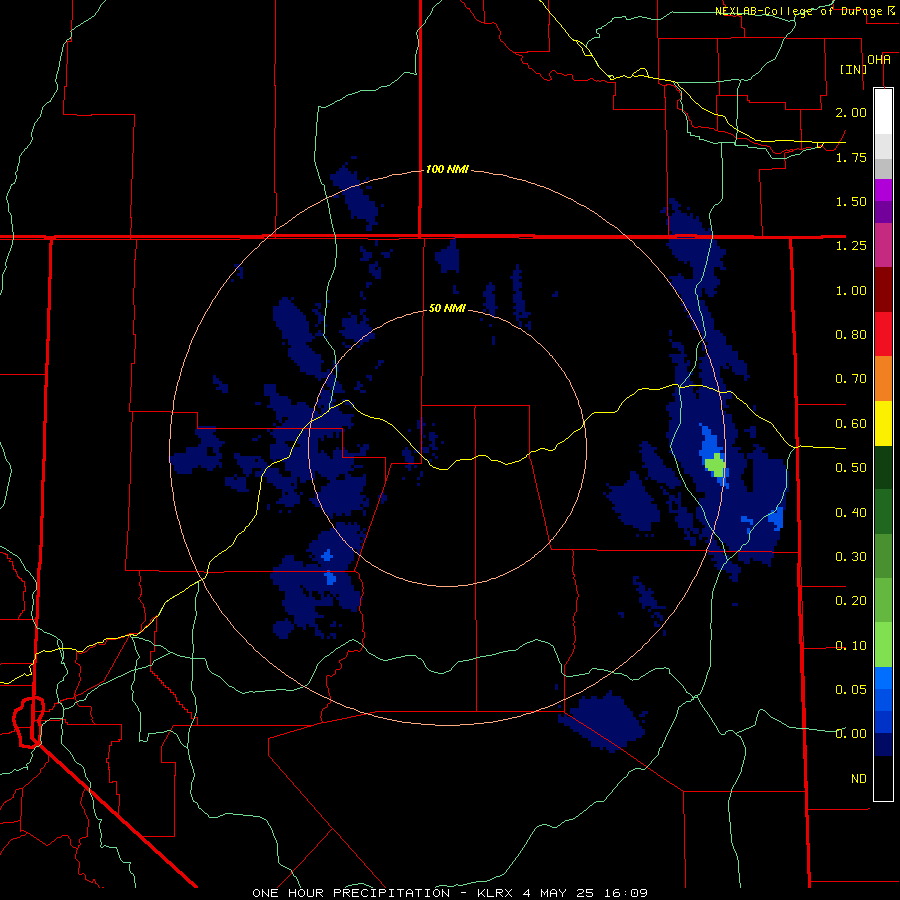Pick the darkest green legend swatch near 0.50

pyautogui.click(x=883, y=467)
